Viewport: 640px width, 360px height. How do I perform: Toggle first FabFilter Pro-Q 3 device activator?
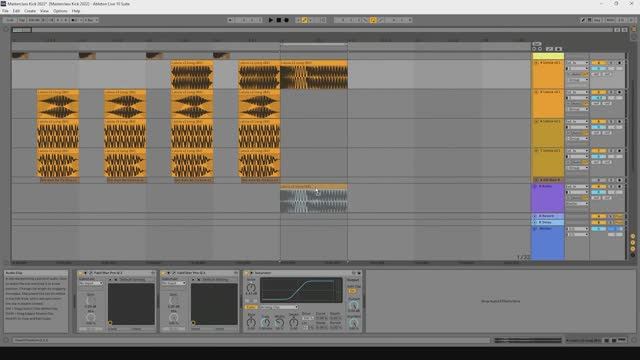point(80,273)
